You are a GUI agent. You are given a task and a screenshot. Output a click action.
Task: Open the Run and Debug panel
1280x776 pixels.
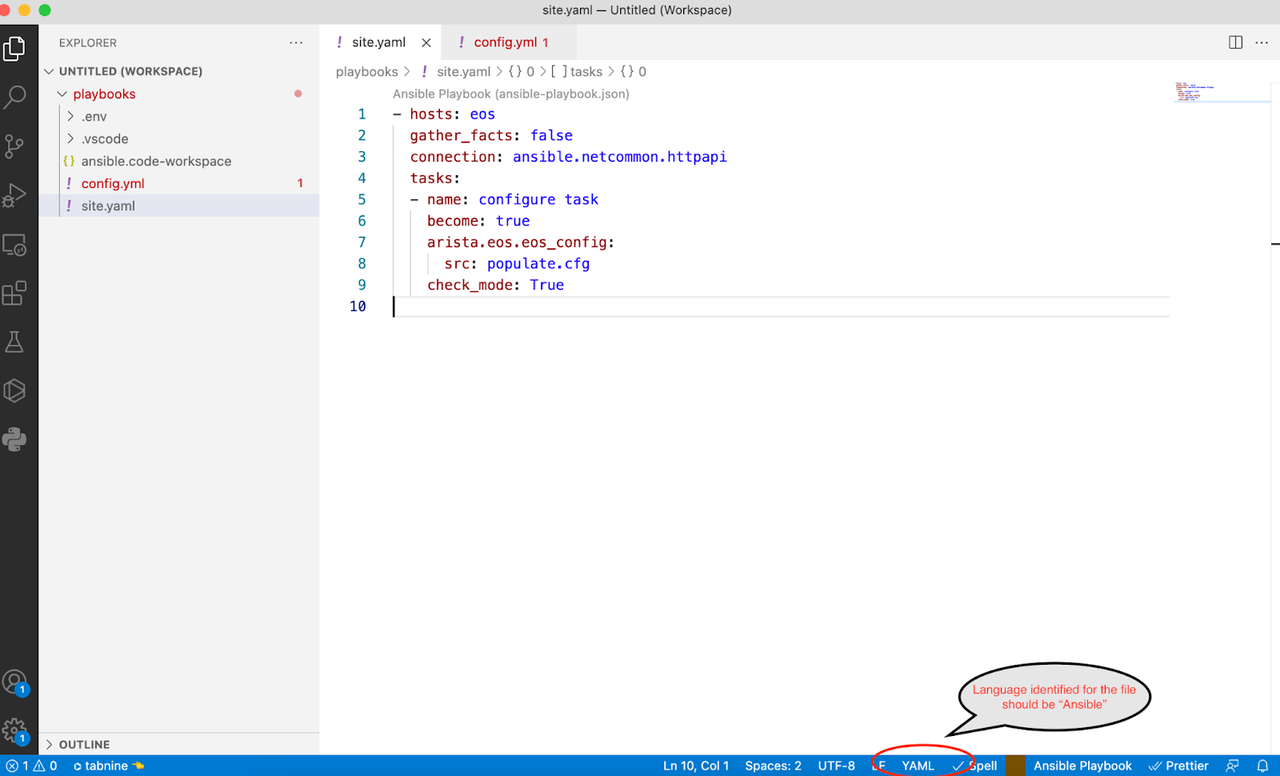(18, 195)
